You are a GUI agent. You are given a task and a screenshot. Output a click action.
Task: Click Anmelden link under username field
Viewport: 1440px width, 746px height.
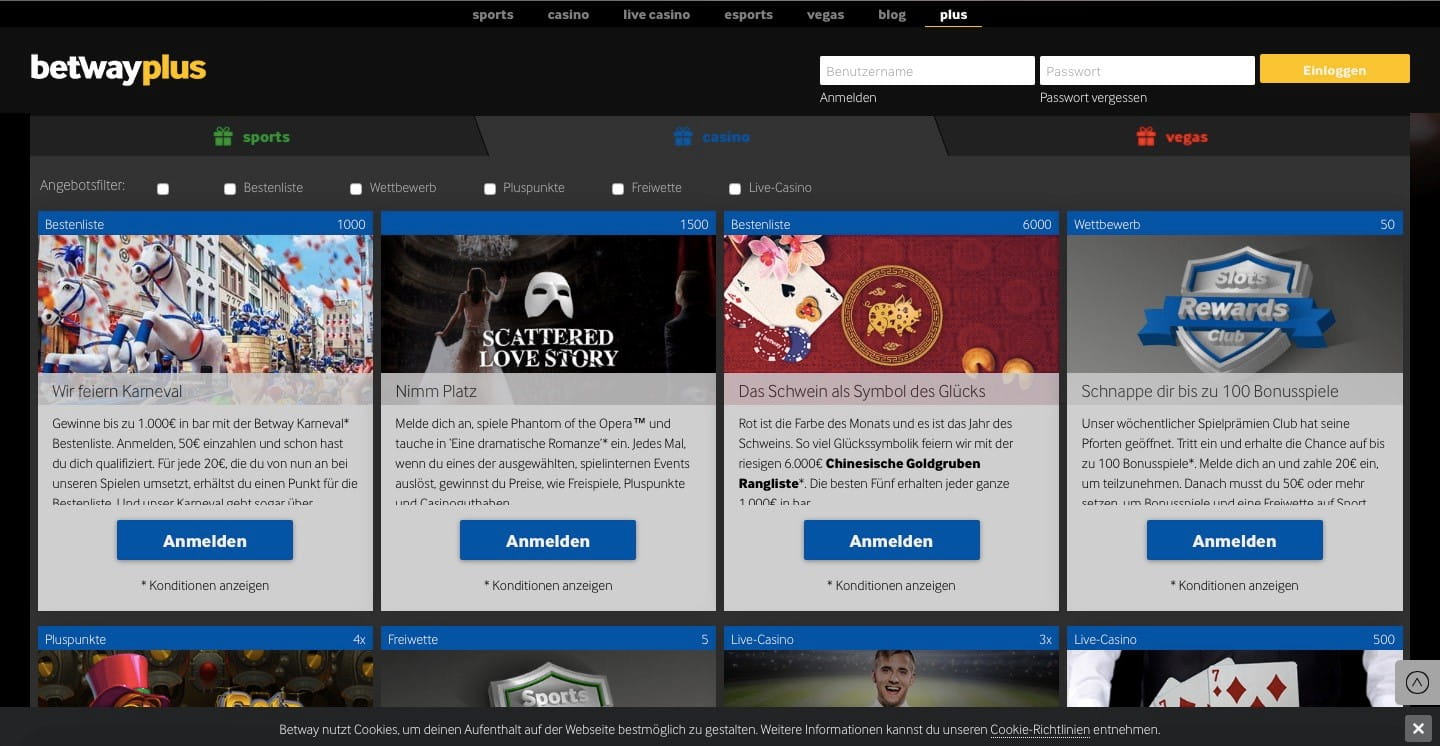tap(848, 97)
